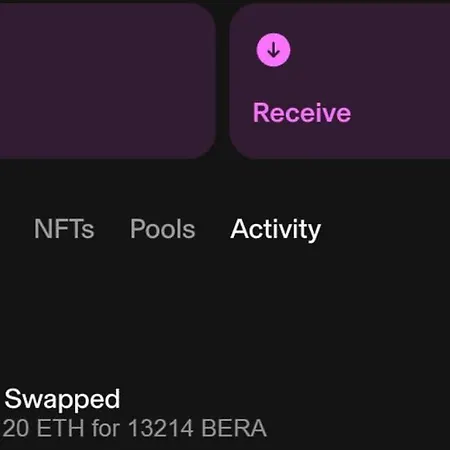Click blank space left of the NFTs tab
Image resolution: width=450 pixels, height=450 pixels.
point(15,229)
